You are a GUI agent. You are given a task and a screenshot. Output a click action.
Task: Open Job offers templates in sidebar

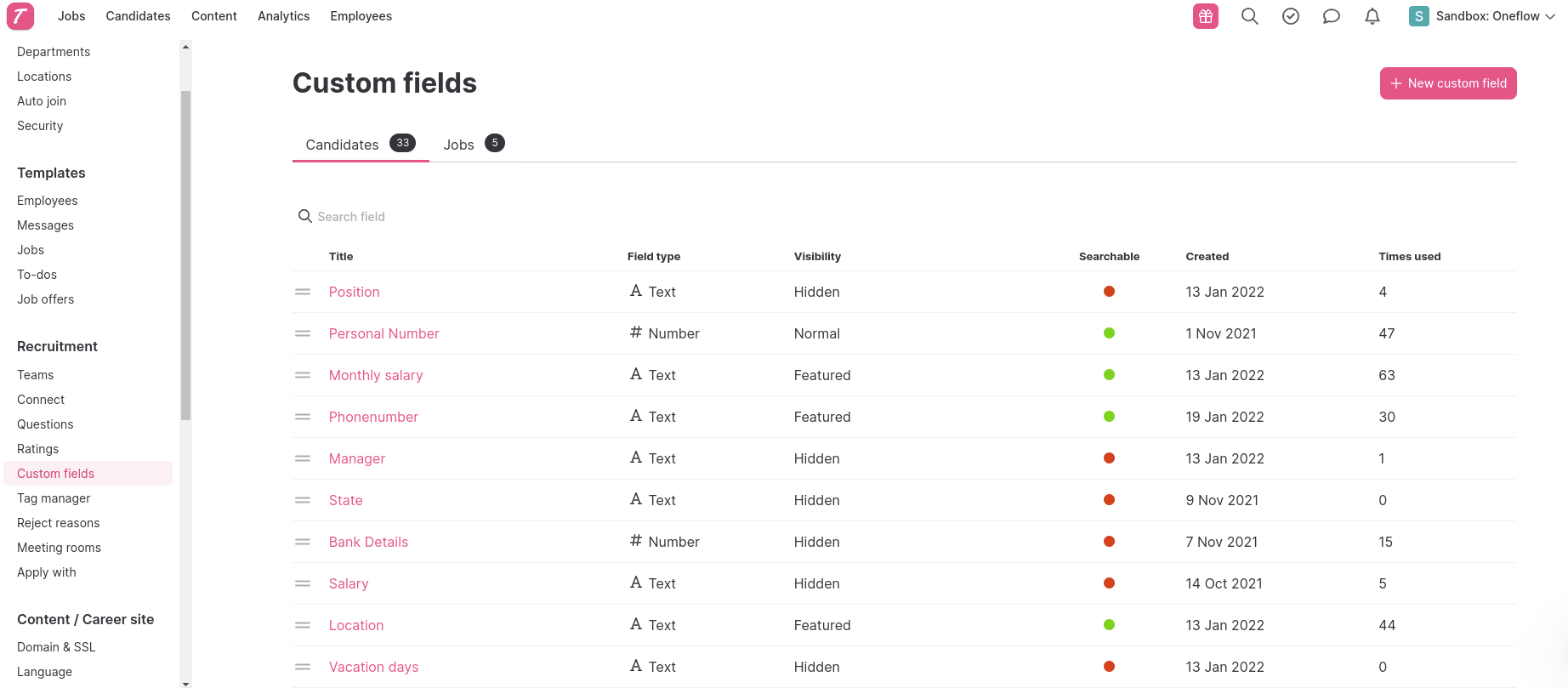(x=45, y=299)
